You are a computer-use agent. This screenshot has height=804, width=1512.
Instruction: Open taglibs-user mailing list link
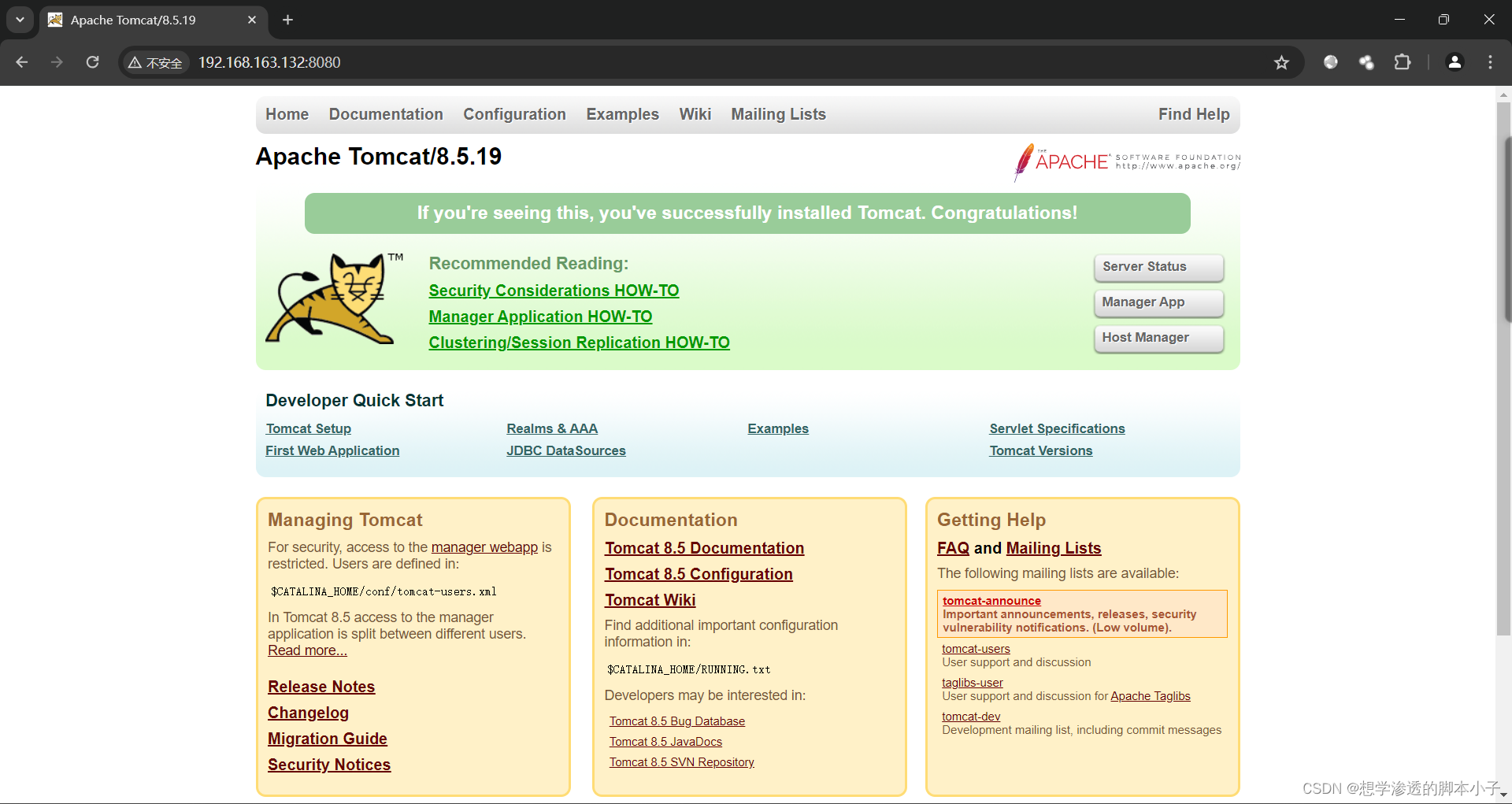[973, 683]
